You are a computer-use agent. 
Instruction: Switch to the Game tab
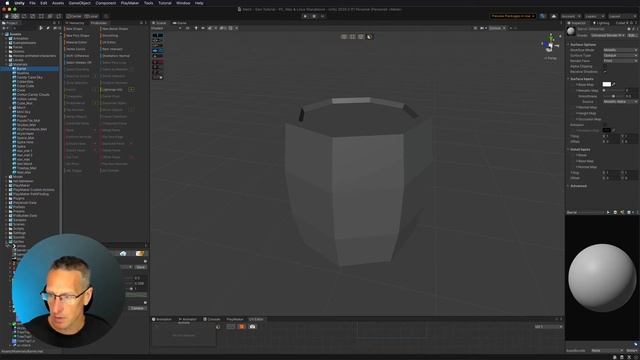(180, 23)
